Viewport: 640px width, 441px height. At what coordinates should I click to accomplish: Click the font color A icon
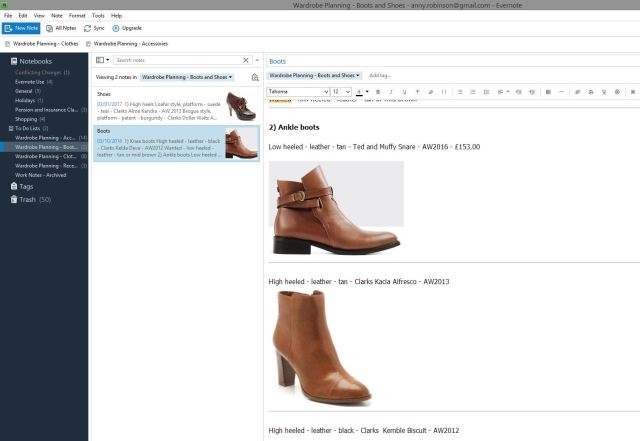(x=359, y=92)
